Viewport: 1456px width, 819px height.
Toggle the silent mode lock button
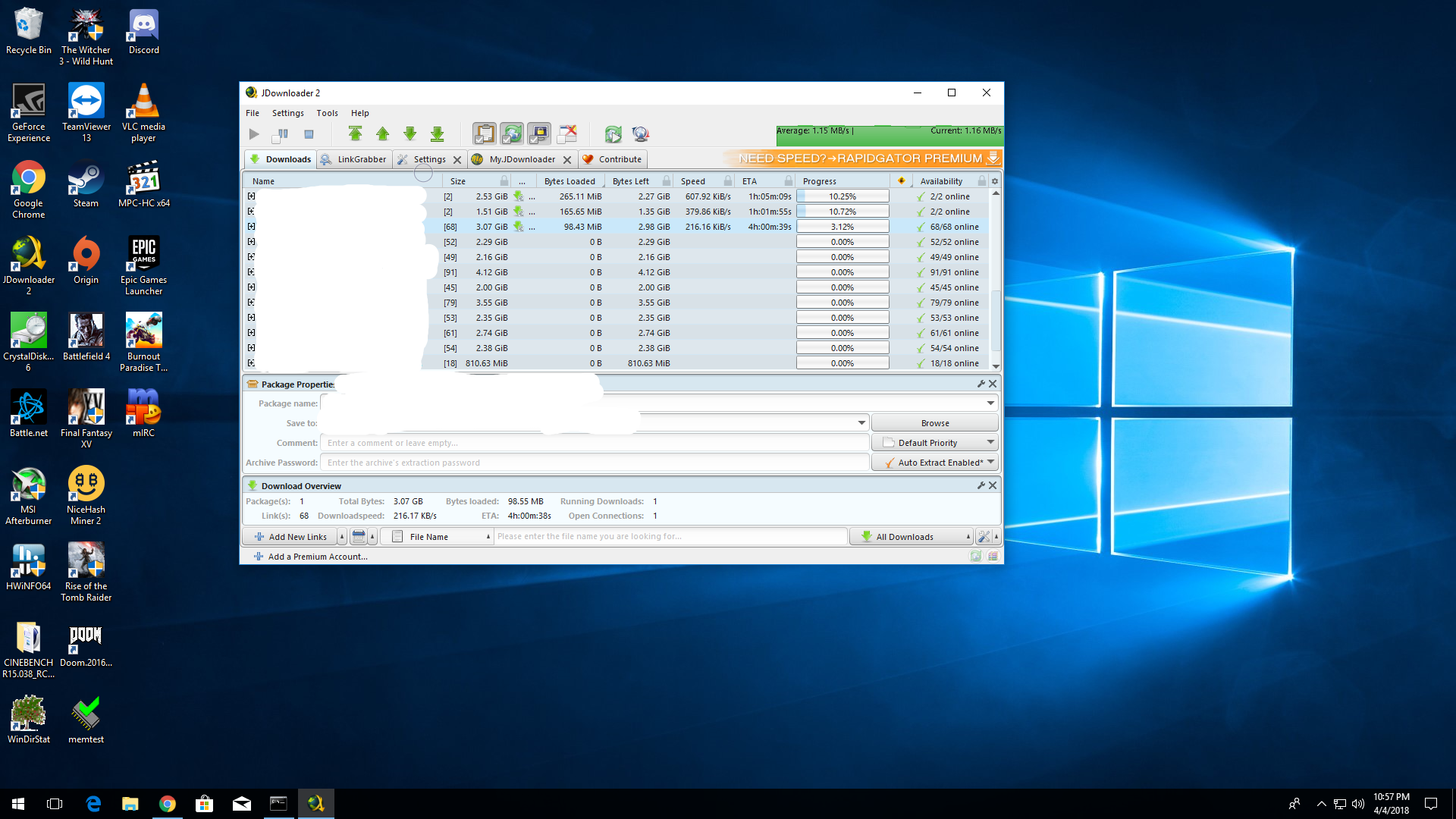tap(539, 134)
